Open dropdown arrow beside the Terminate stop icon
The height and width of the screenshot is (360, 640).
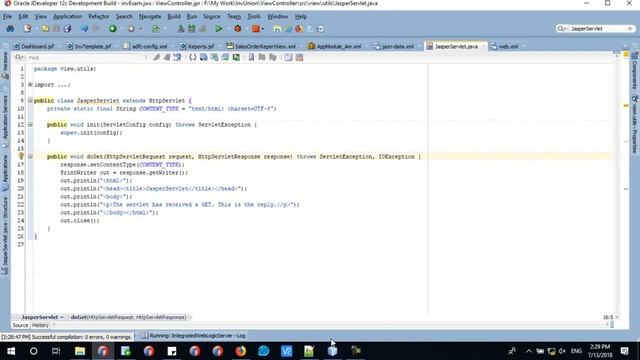(262, 29)
